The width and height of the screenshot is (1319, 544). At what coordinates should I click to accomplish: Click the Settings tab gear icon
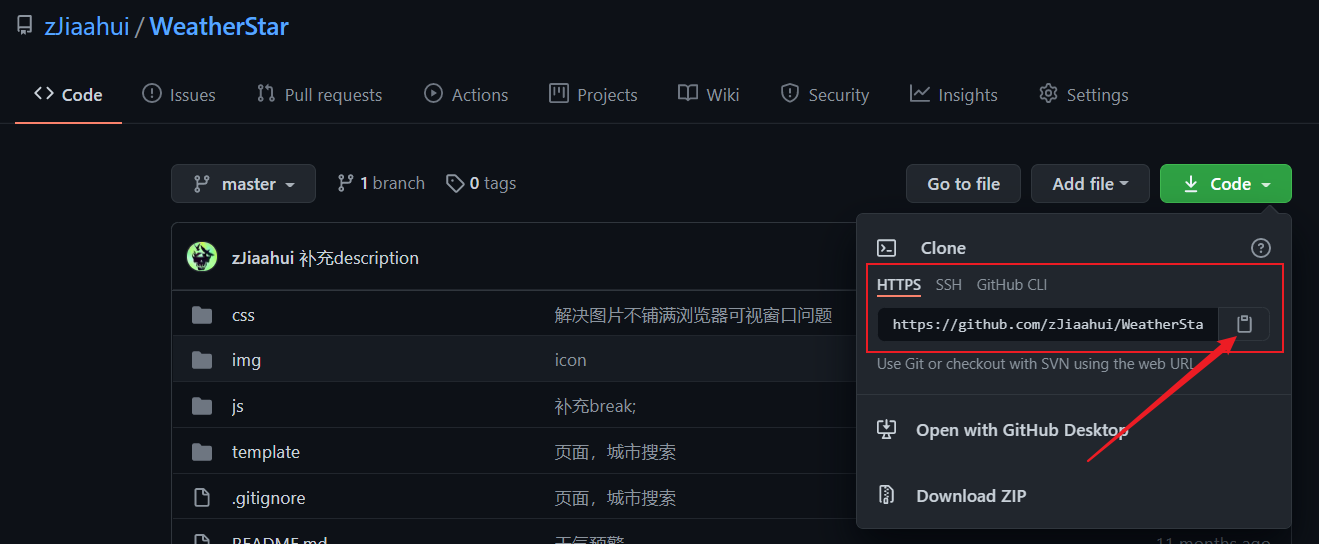pos(1048,93)
